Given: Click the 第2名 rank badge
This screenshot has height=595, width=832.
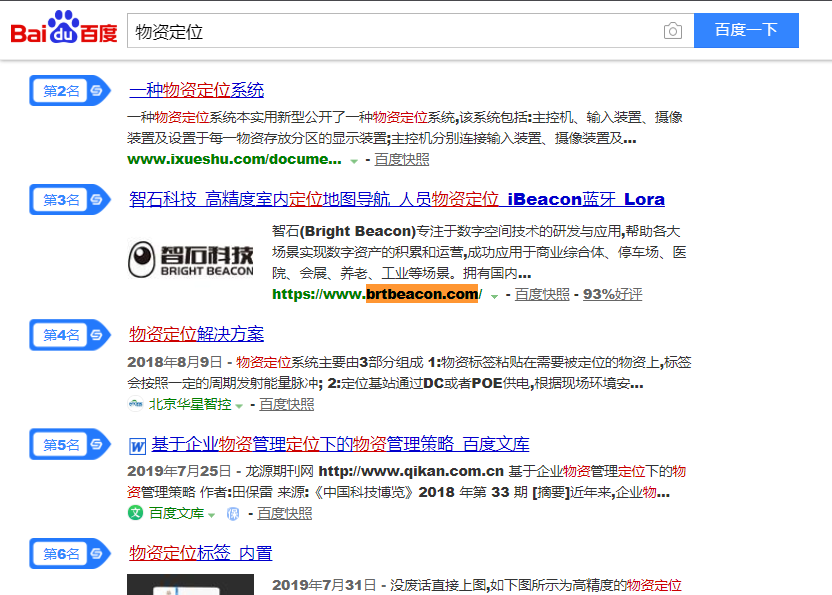Looking at the screenshot, I should (x=70, y=91).
